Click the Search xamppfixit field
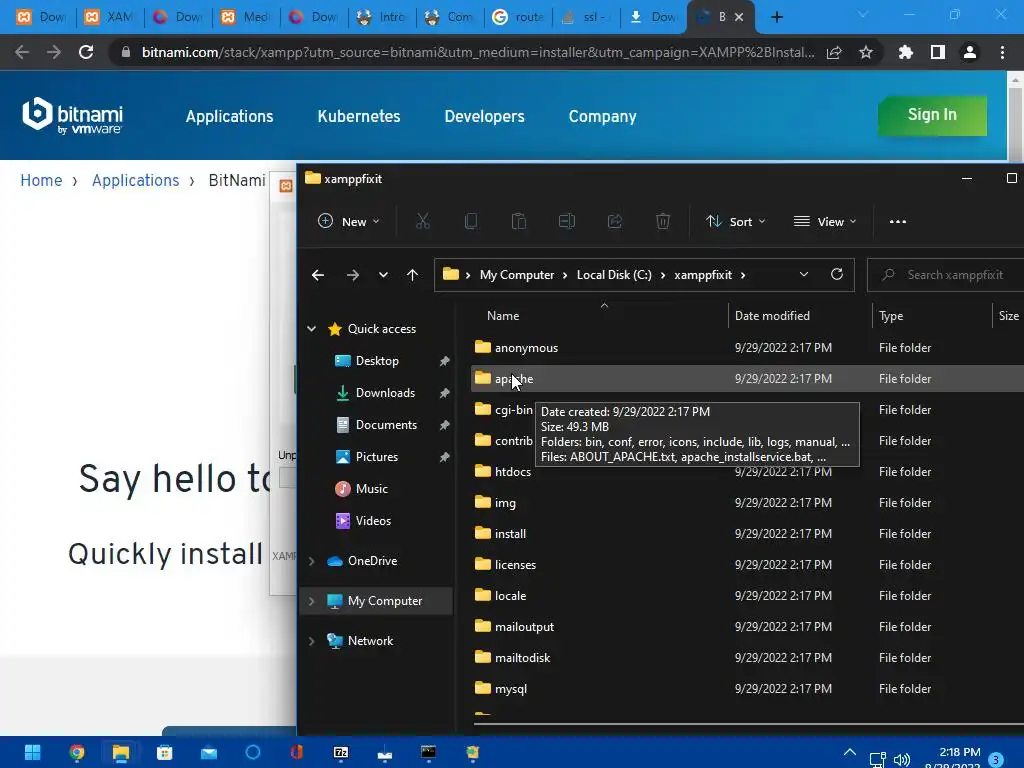 [x=946, y=275]
